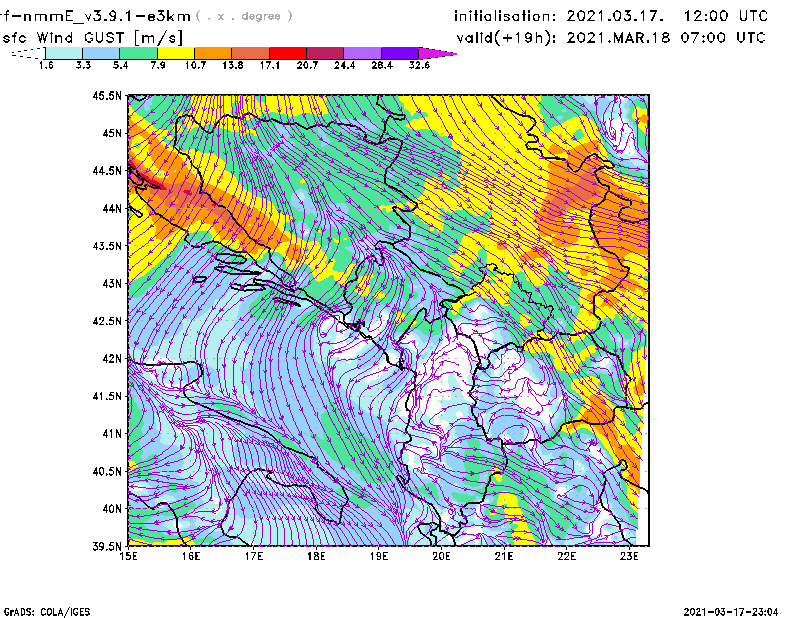Click the 19E longitude label
The width and height of the screenshot is (800, 618).
pyautogui.click(x=379, y=556)
